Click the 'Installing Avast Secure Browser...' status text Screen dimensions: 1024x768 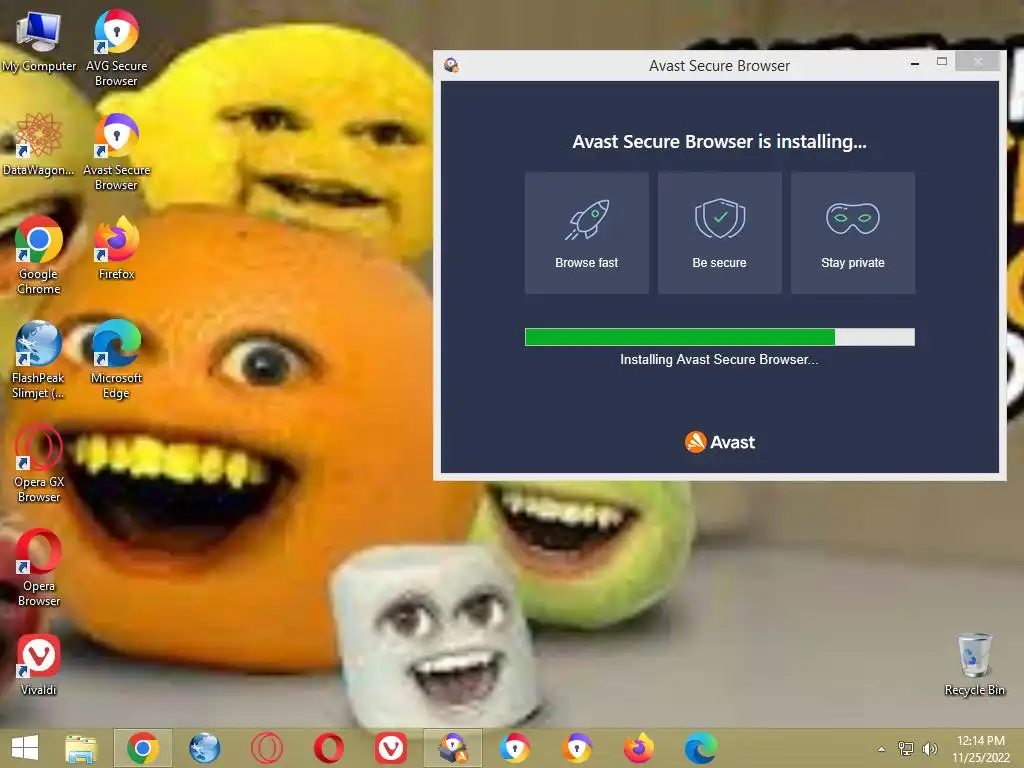(719, 359)
